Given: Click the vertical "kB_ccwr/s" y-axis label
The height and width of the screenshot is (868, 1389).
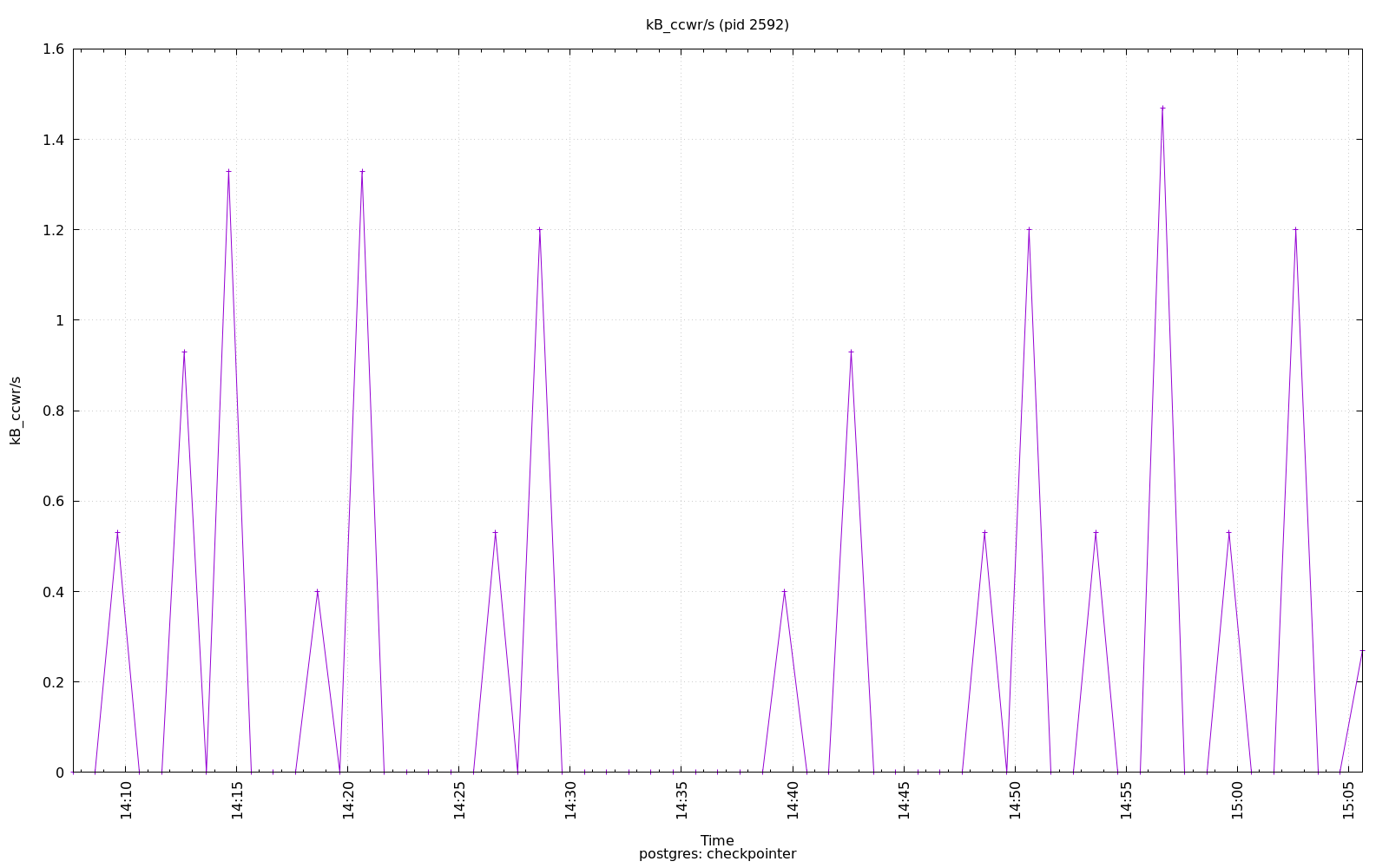Looking at the screenshot, I should pyautogui.click(x=16, y=411).
